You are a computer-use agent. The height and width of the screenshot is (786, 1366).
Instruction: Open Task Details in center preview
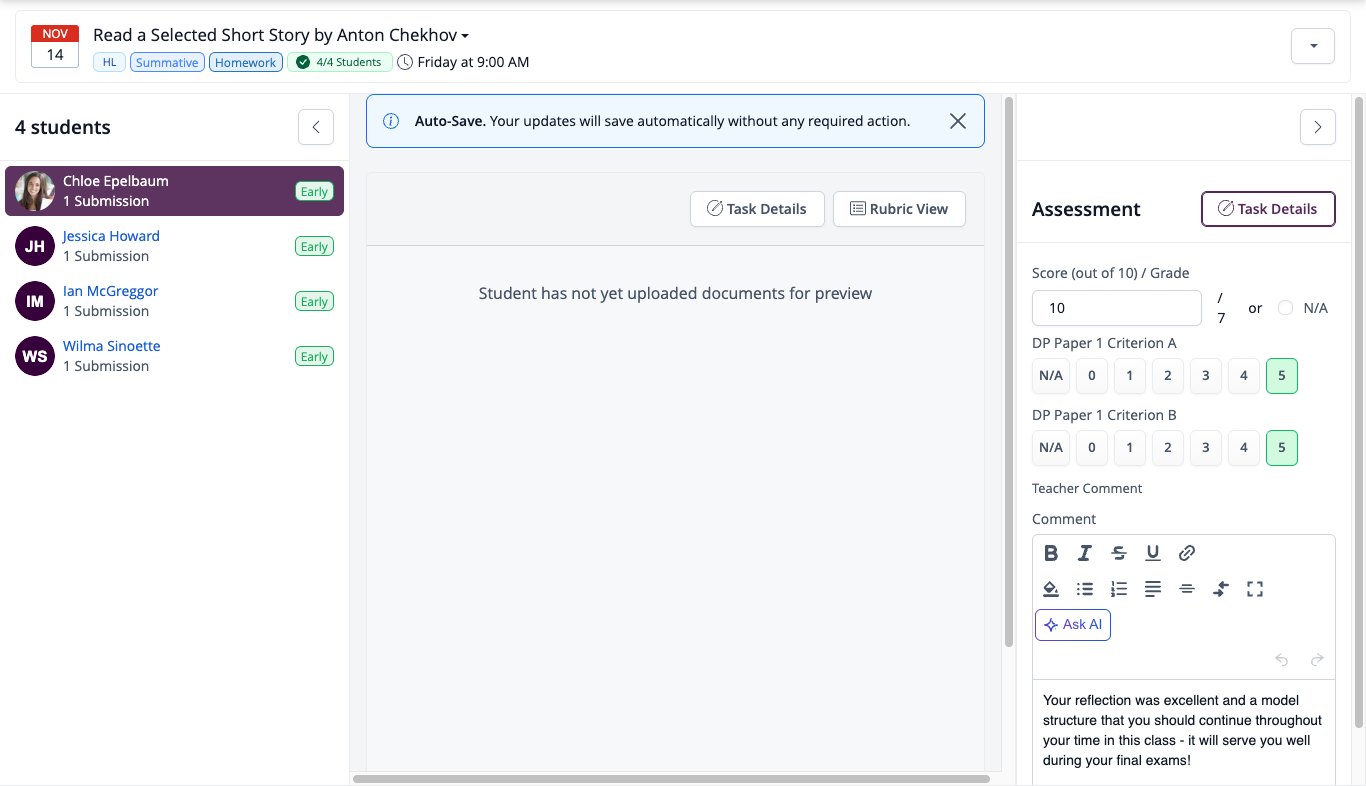click(757, 209)
